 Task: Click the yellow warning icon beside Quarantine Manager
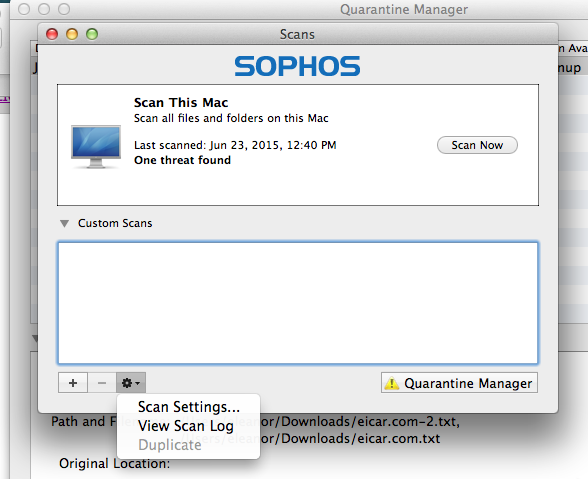(392, 383)
